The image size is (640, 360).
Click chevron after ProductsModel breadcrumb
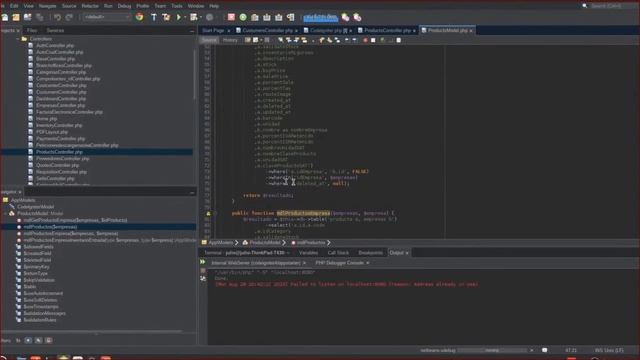click(x=284, y=243)
